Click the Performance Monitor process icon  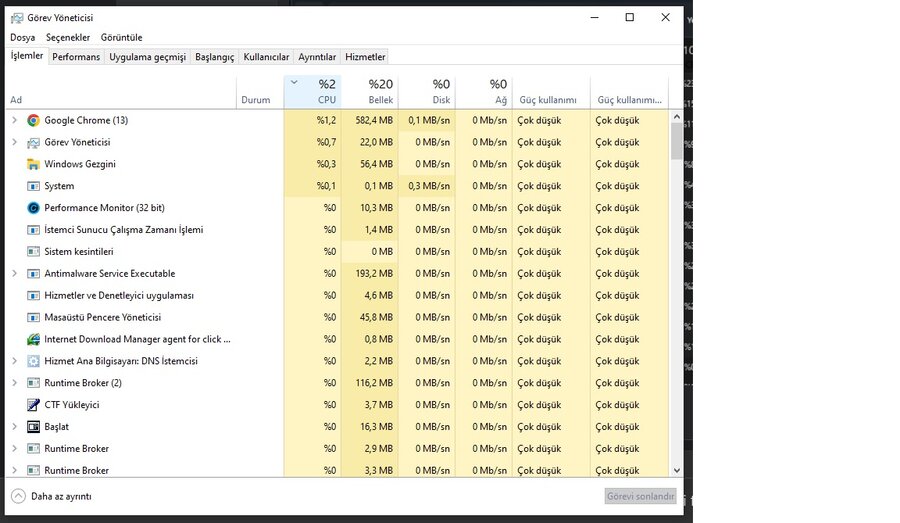click(33, 208)
